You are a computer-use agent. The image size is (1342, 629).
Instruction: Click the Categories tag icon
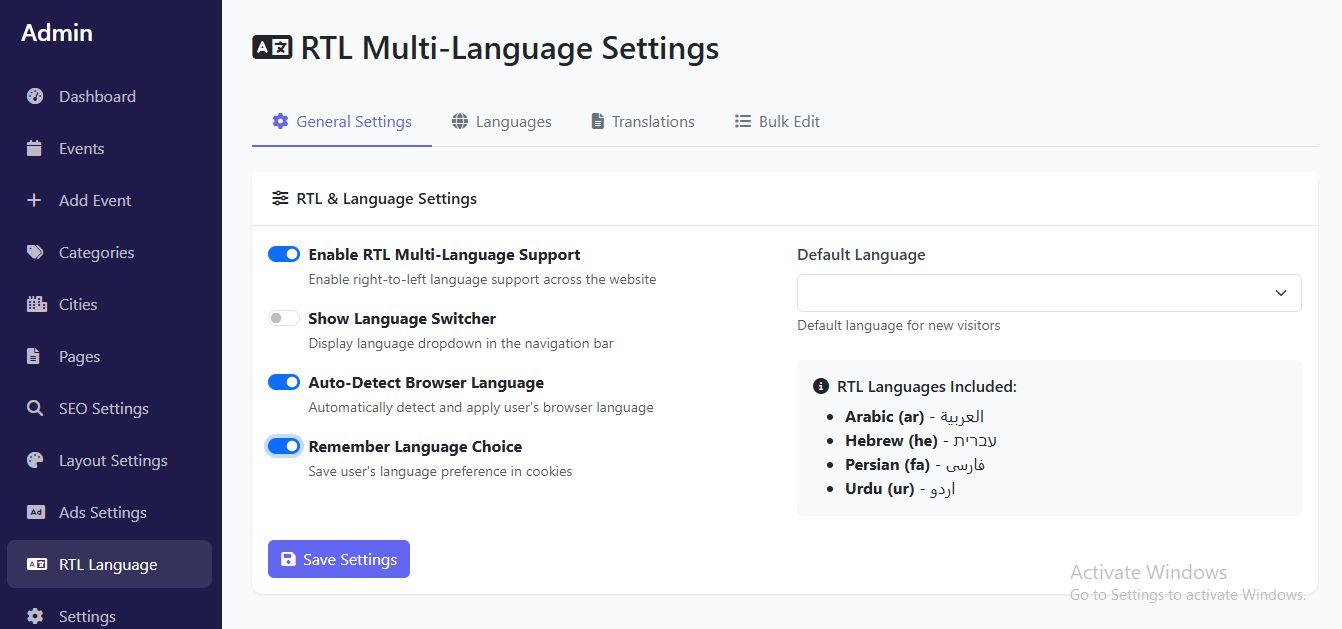[35, 253]
